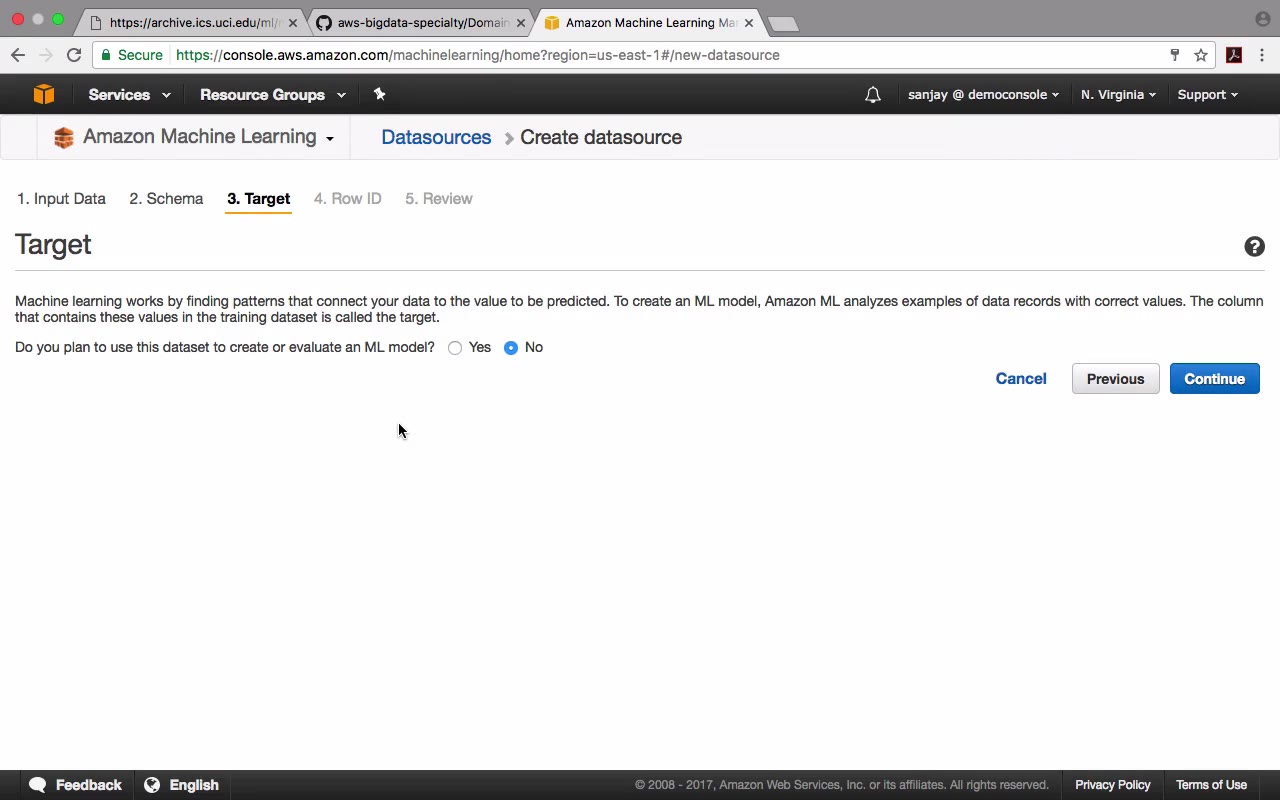Click the browser back arrow
This screenshot has width=1280, height=800.
pos(18,55)
